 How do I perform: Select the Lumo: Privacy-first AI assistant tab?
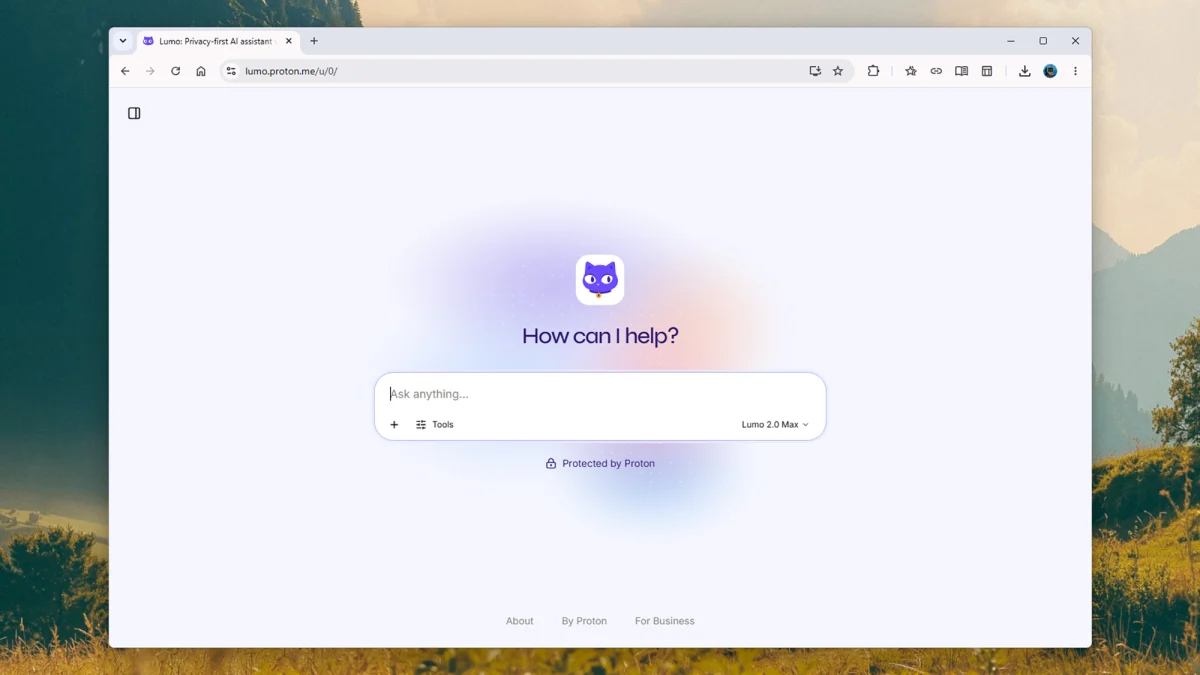point(217,41)
